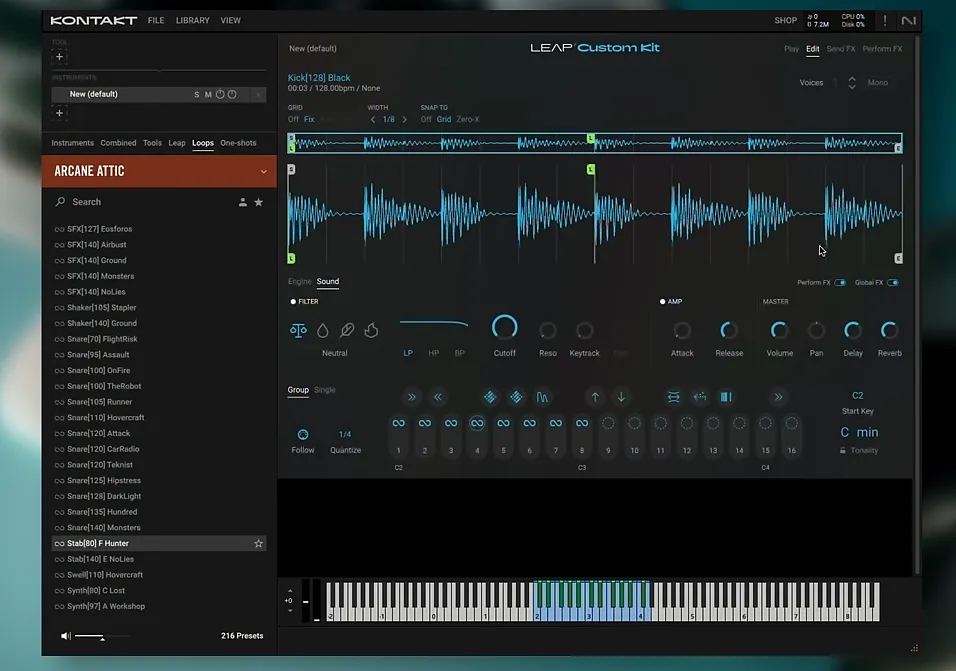Expand the Arcane Attic library dropdown

tap(263, 172)
